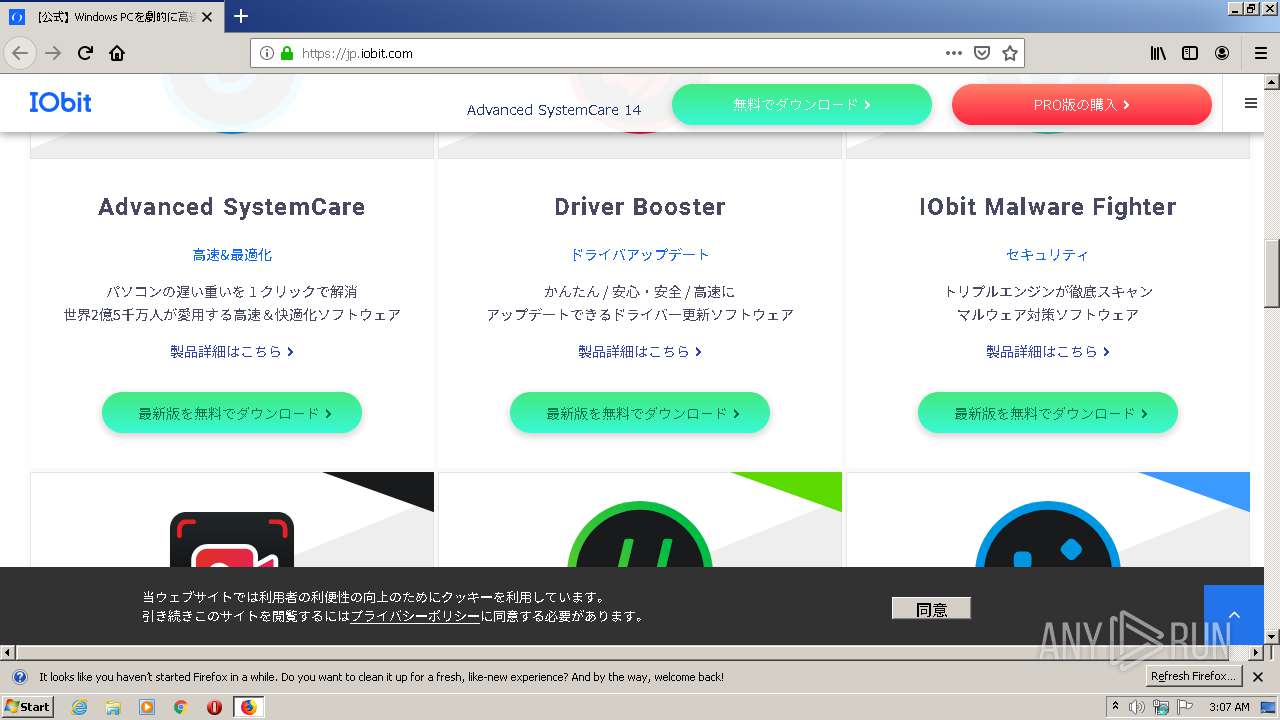Click the Firefox taskbar button

[x=248, y=707]
